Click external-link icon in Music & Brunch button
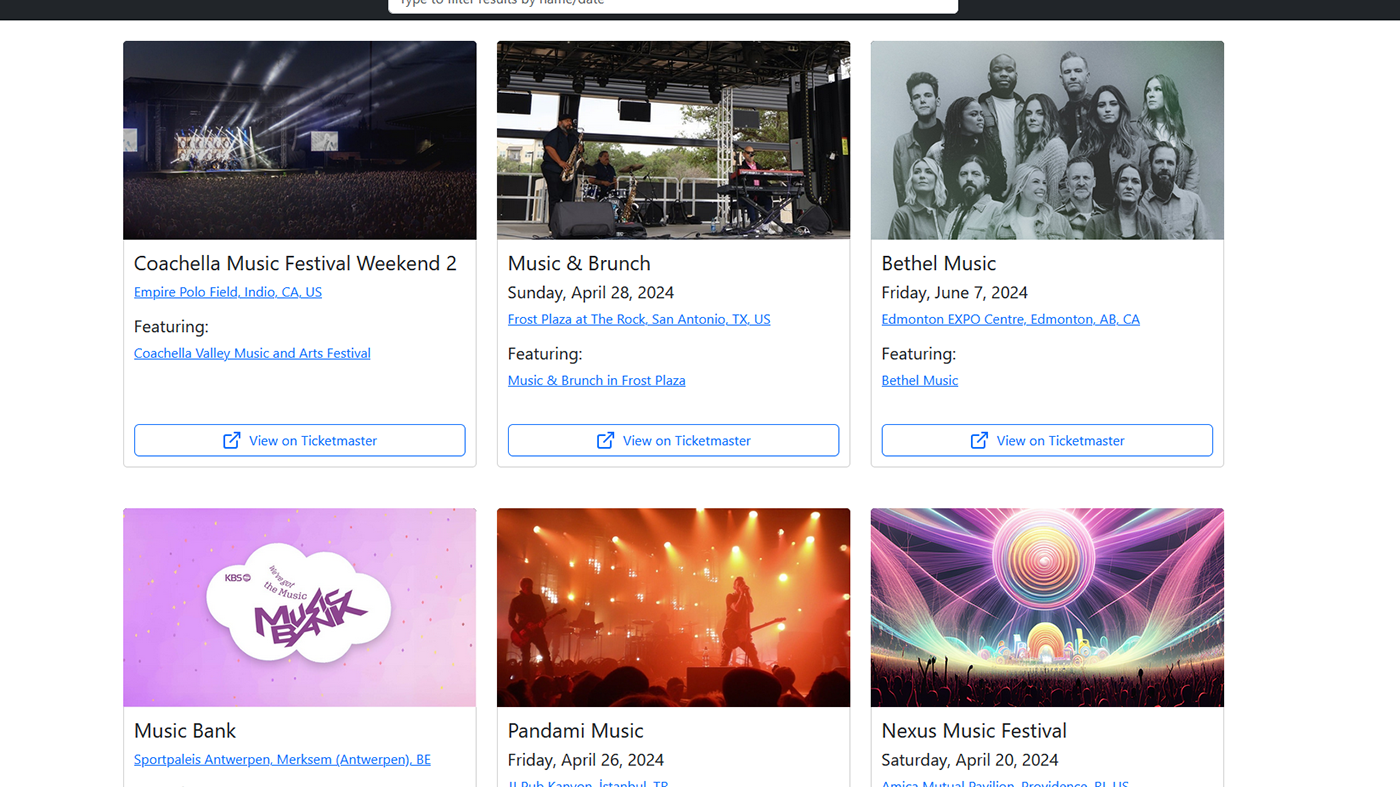 (606, 440)
